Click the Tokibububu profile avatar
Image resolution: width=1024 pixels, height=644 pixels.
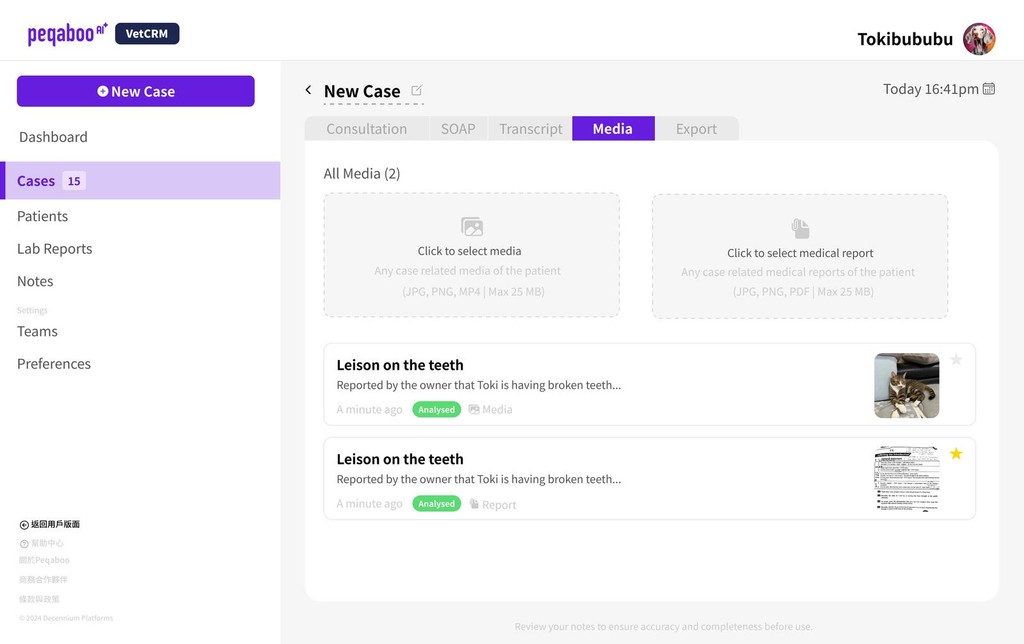point(979,39)
